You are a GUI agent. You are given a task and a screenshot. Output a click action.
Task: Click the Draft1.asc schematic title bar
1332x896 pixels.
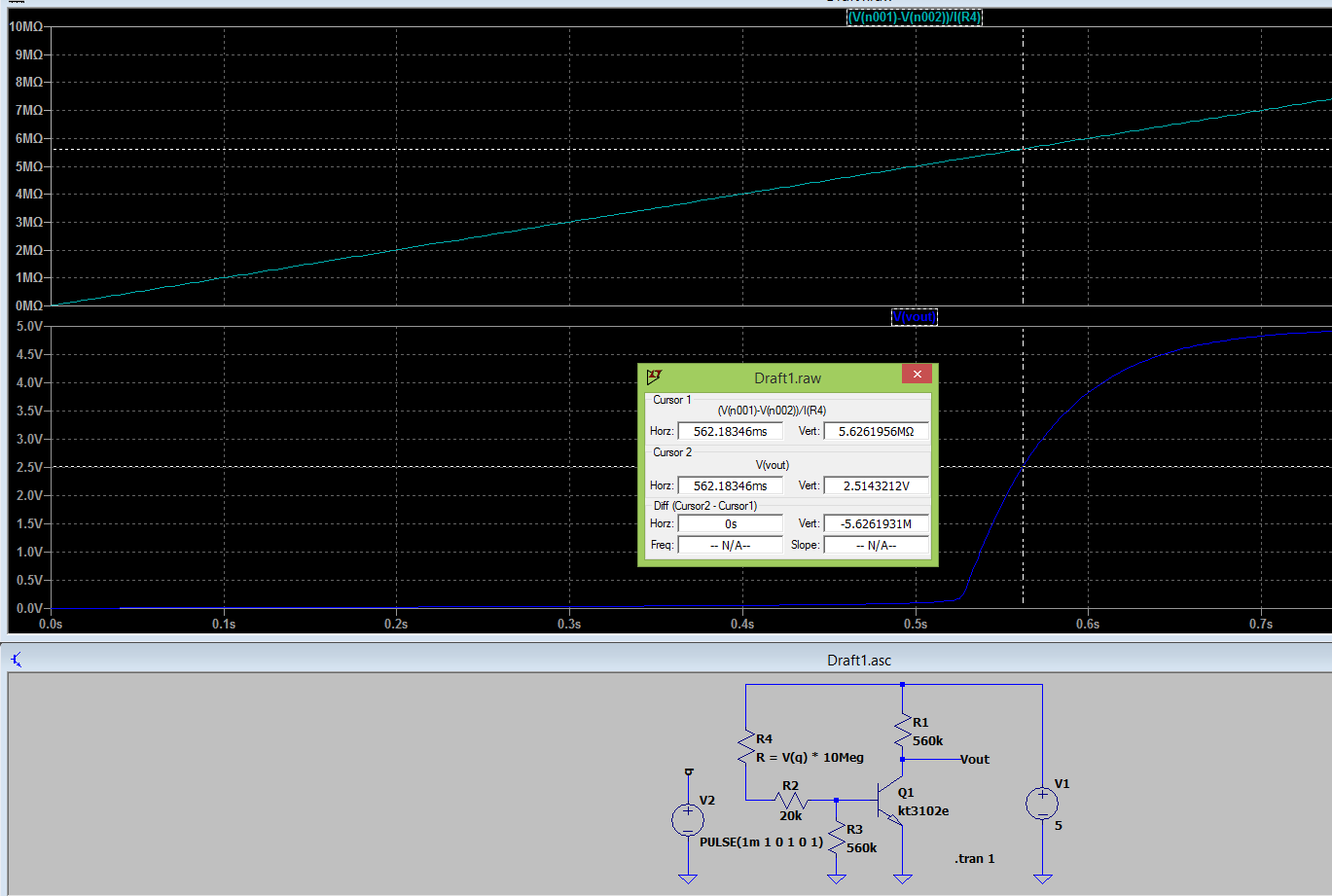(x=666, y=660)
